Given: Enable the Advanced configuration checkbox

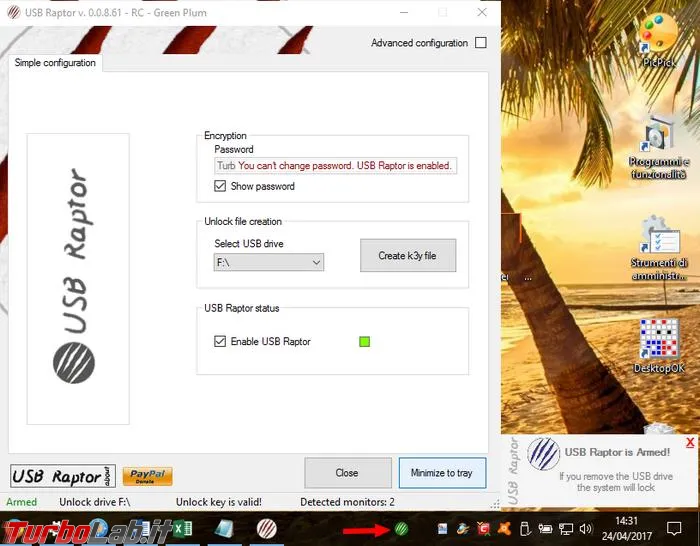Looking at the screenshot, I should [x=481, y=43].
